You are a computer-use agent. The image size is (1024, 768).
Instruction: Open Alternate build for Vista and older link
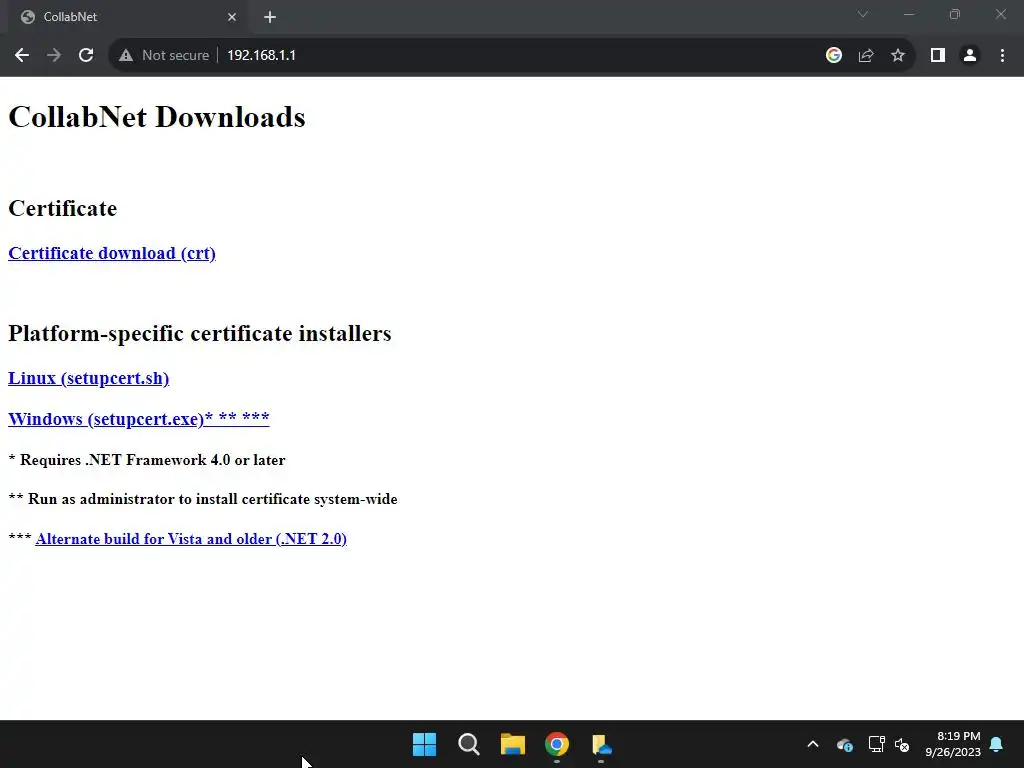point(191,539)
